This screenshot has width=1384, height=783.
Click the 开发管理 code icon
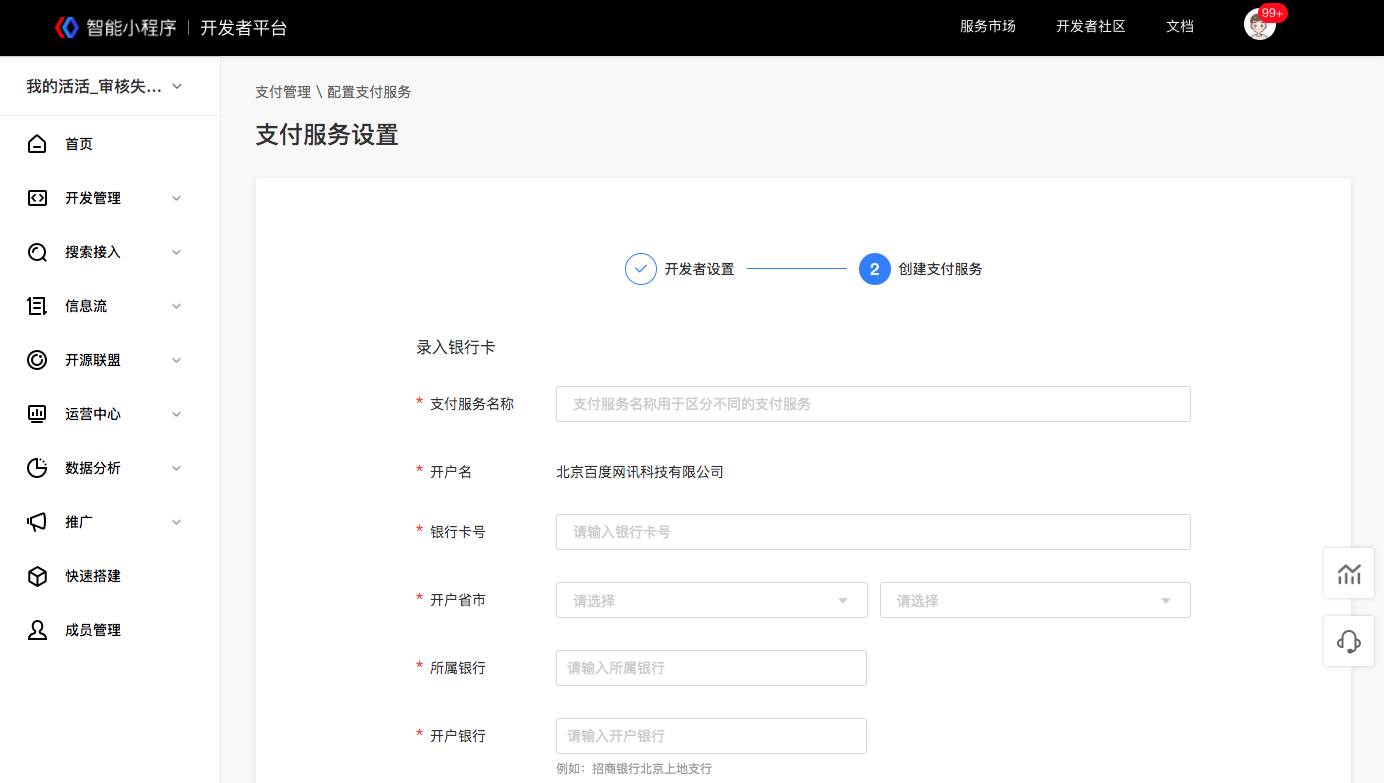37,198
